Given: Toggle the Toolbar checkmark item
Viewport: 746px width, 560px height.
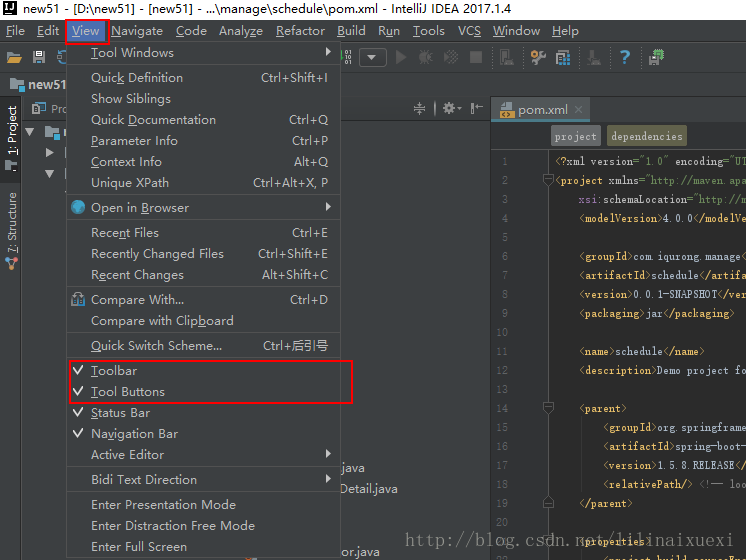Looking at the screenshot, I should (x=204, y=371).
